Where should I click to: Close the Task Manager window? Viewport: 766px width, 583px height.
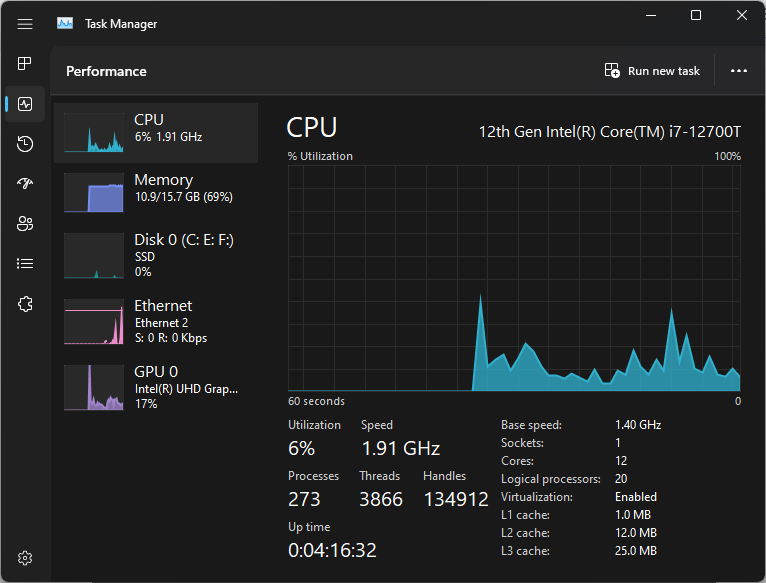coord(742,15)
